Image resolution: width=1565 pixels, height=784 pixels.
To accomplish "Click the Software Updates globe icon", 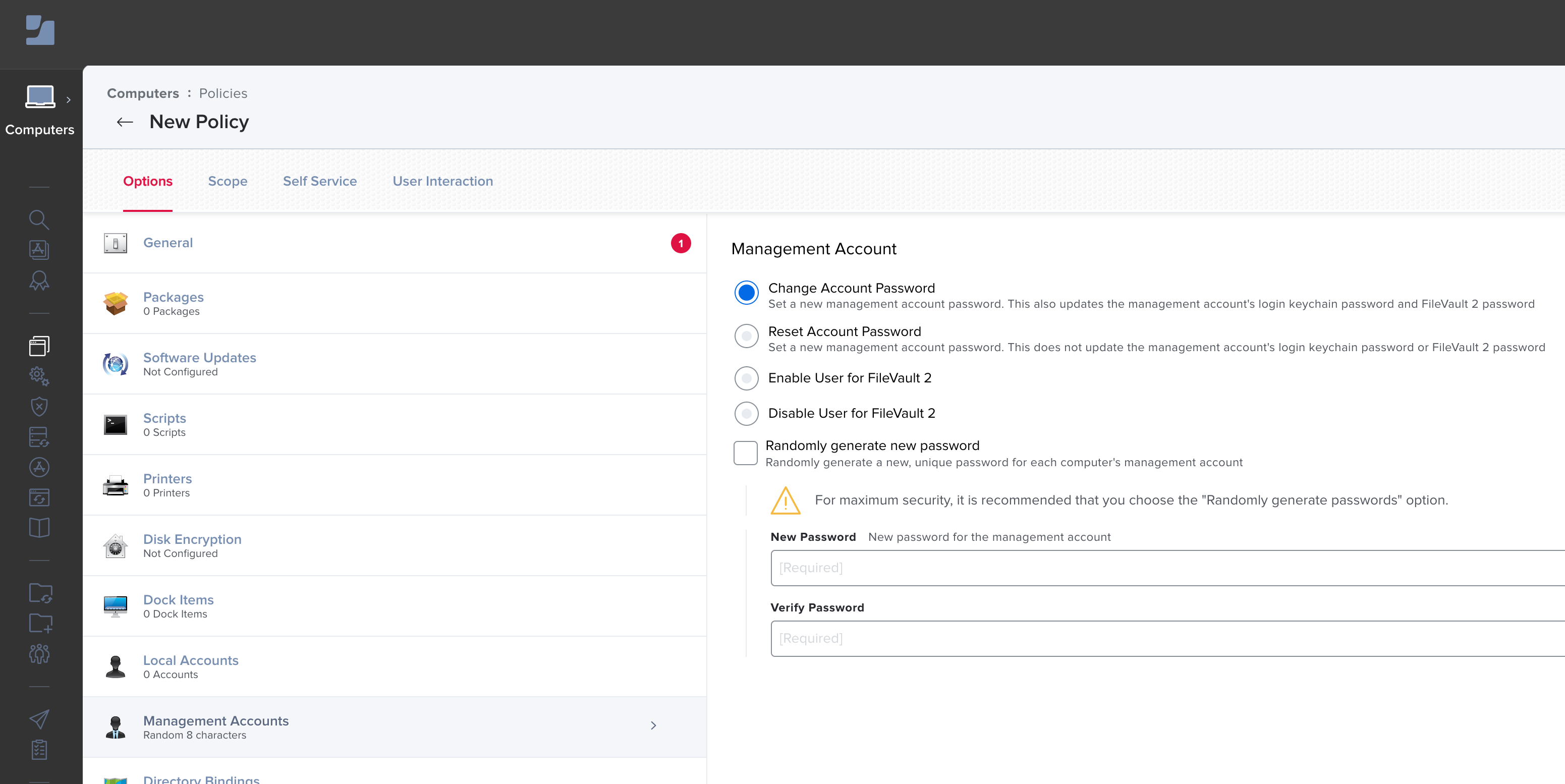I will [116, 364].
